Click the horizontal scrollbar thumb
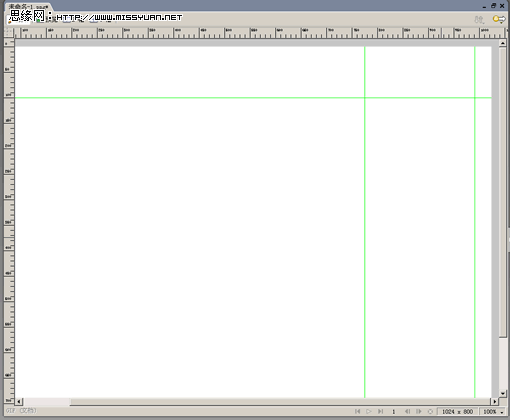510x420 pixels. 280,402
